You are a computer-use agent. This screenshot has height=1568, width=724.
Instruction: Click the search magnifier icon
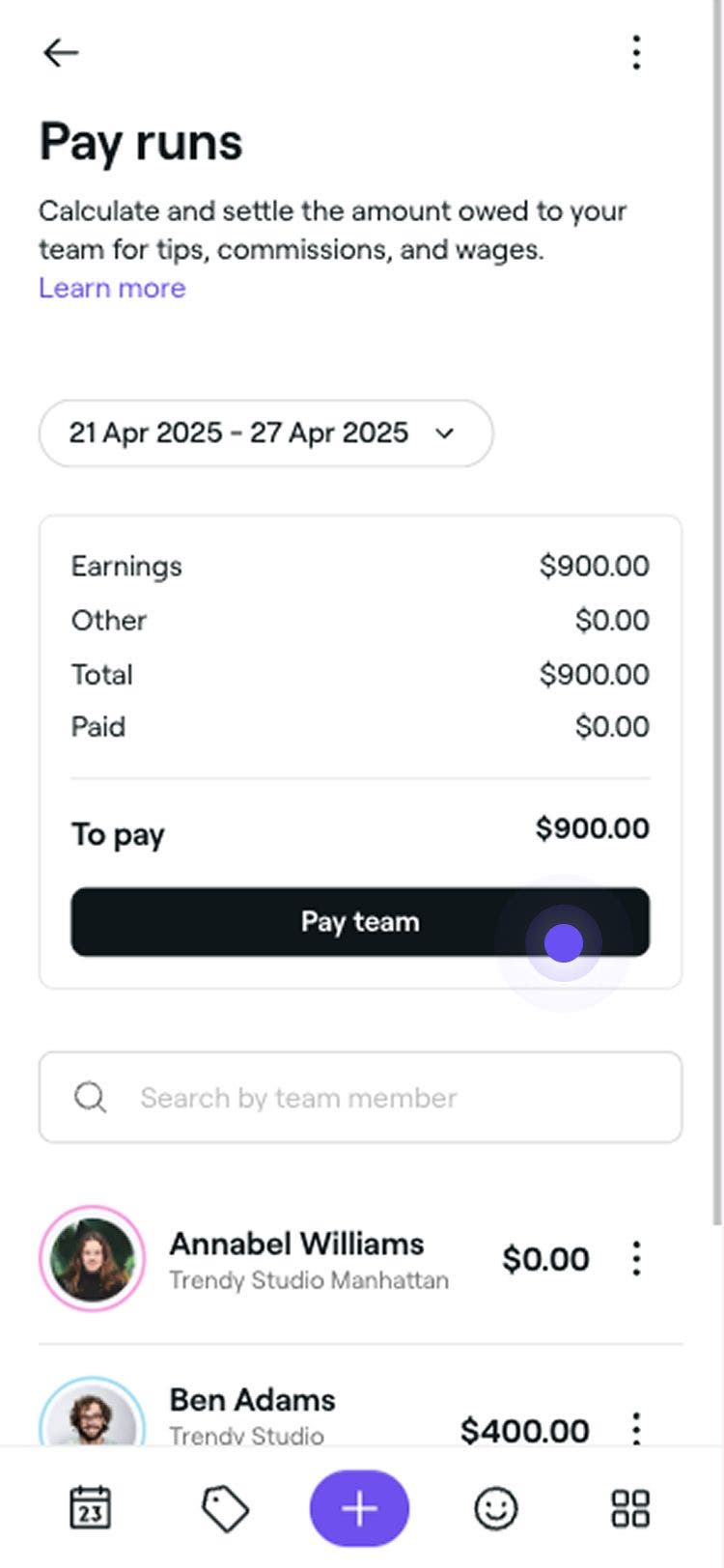coord(91,1098)
